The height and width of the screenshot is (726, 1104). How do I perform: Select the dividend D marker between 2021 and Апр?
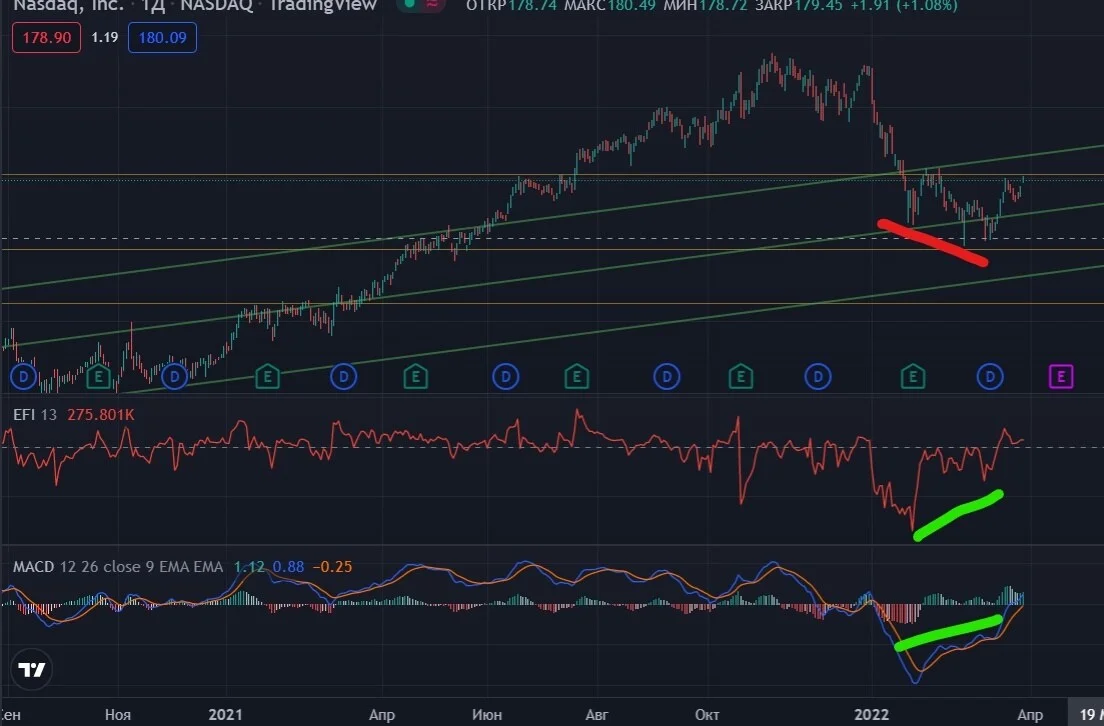pyautogui.click(x=344, y=377)
